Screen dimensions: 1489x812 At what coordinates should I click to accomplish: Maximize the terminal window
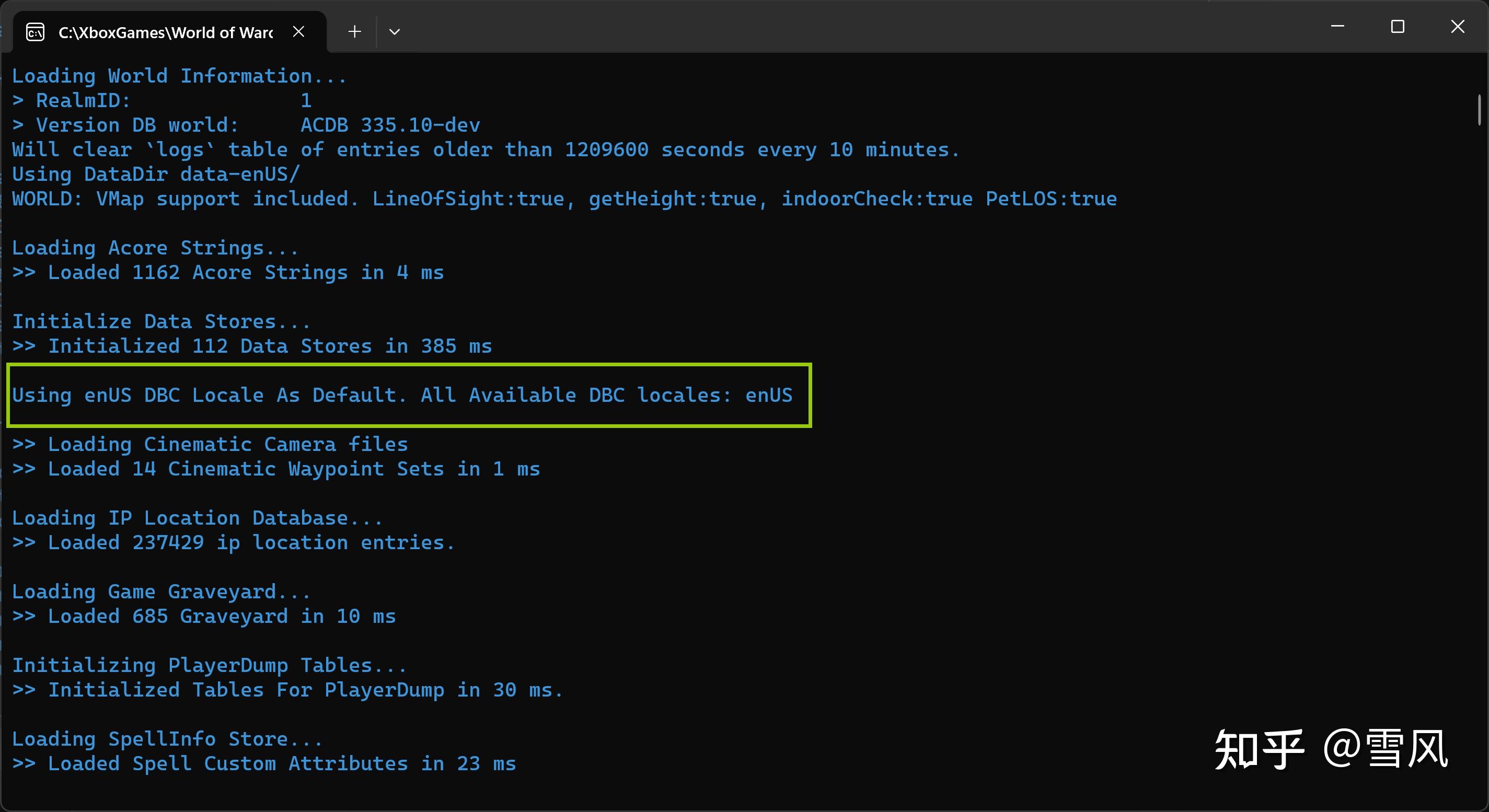tap(1397, 27)
